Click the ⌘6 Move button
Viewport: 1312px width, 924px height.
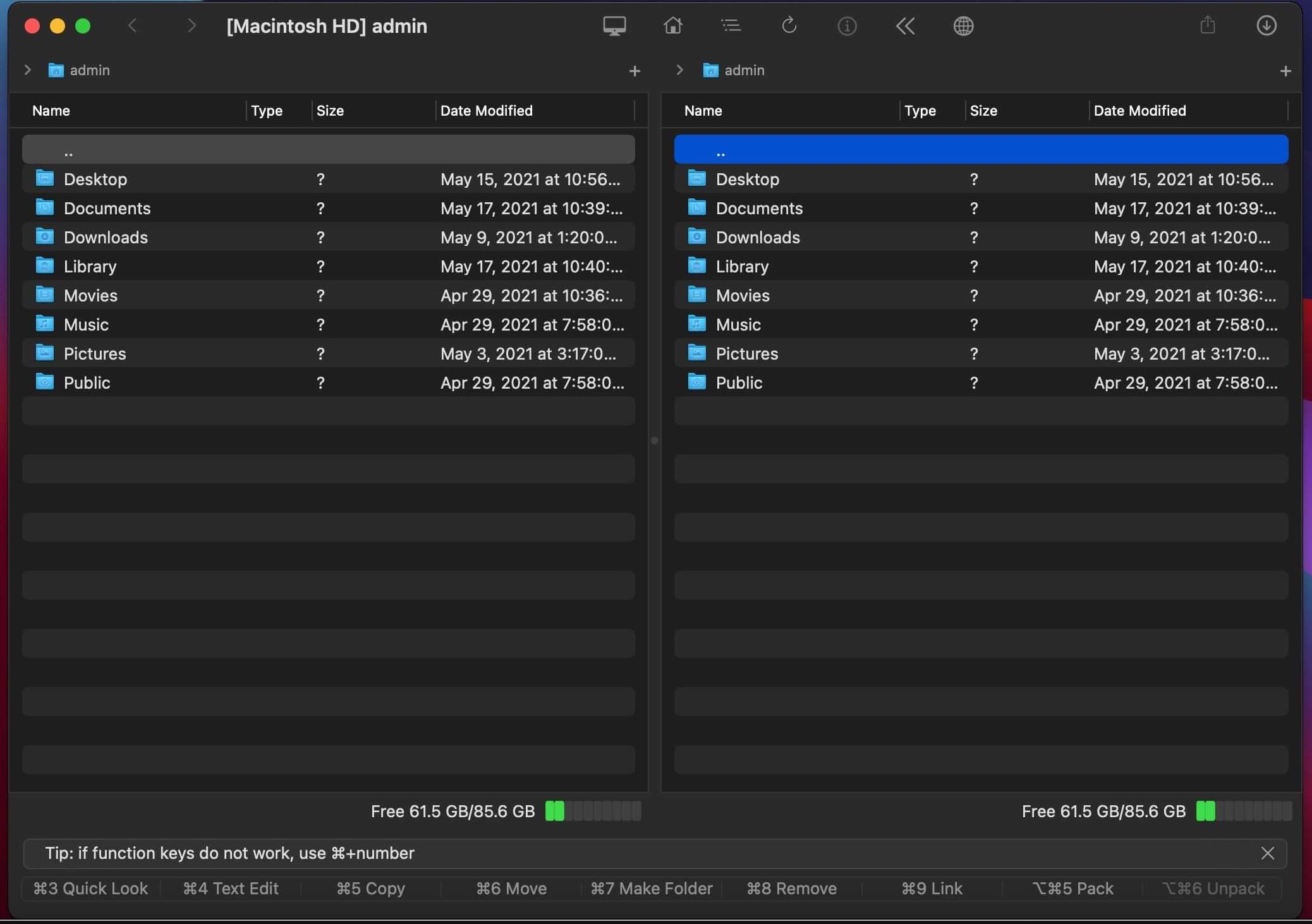[511, 889]
